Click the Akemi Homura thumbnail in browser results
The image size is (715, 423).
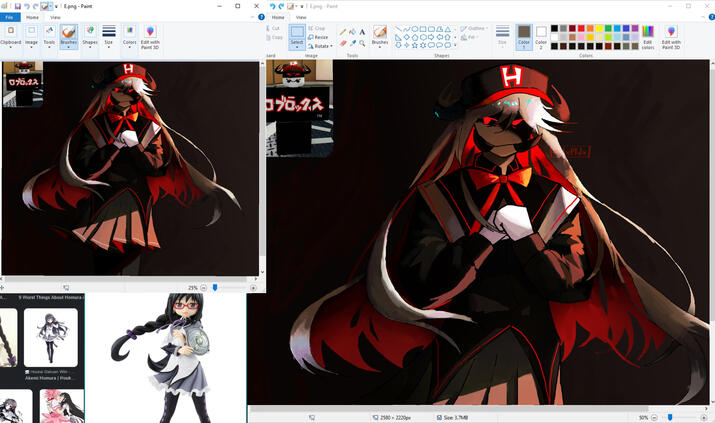[50, 337]
